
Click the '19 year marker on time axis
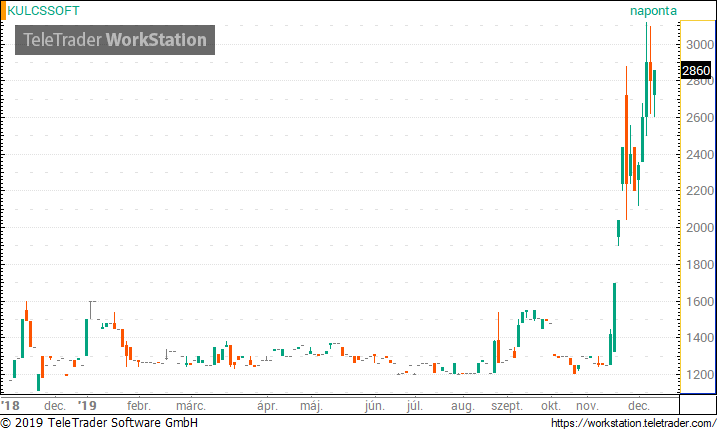[x=87, y=405]
